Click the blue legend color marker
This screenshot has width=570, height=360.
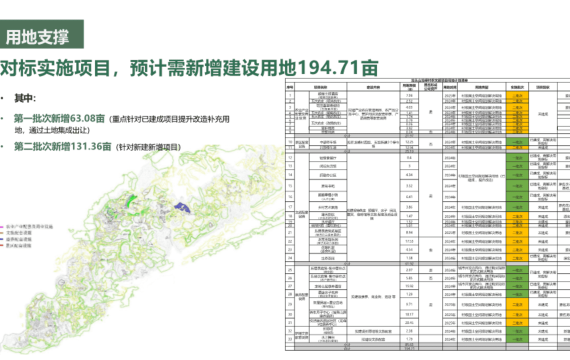tap(2, 239)
